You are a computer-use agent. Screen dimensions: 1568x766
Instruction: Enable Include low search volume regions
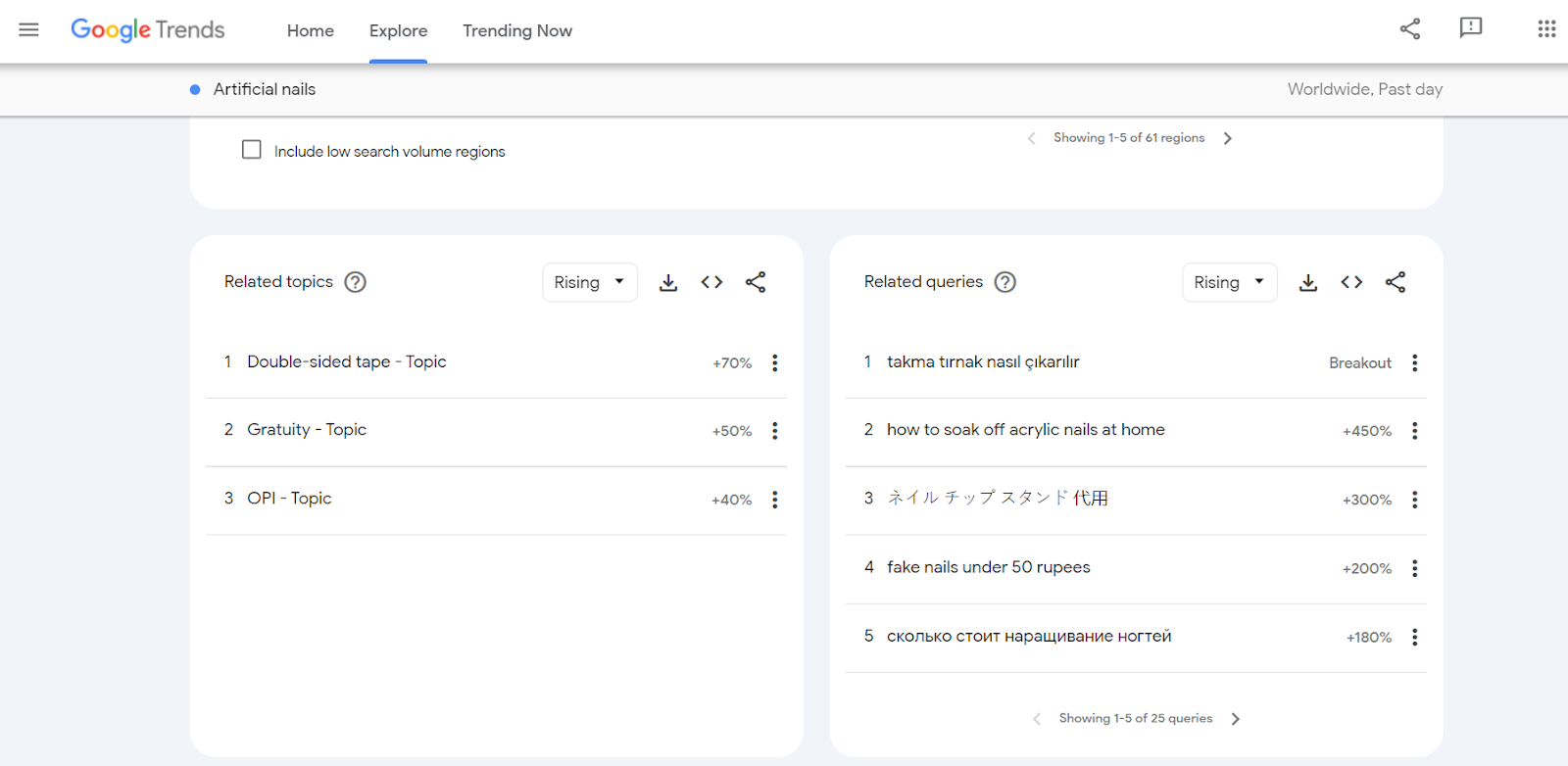pyautogui.click(x=252, y=150)
